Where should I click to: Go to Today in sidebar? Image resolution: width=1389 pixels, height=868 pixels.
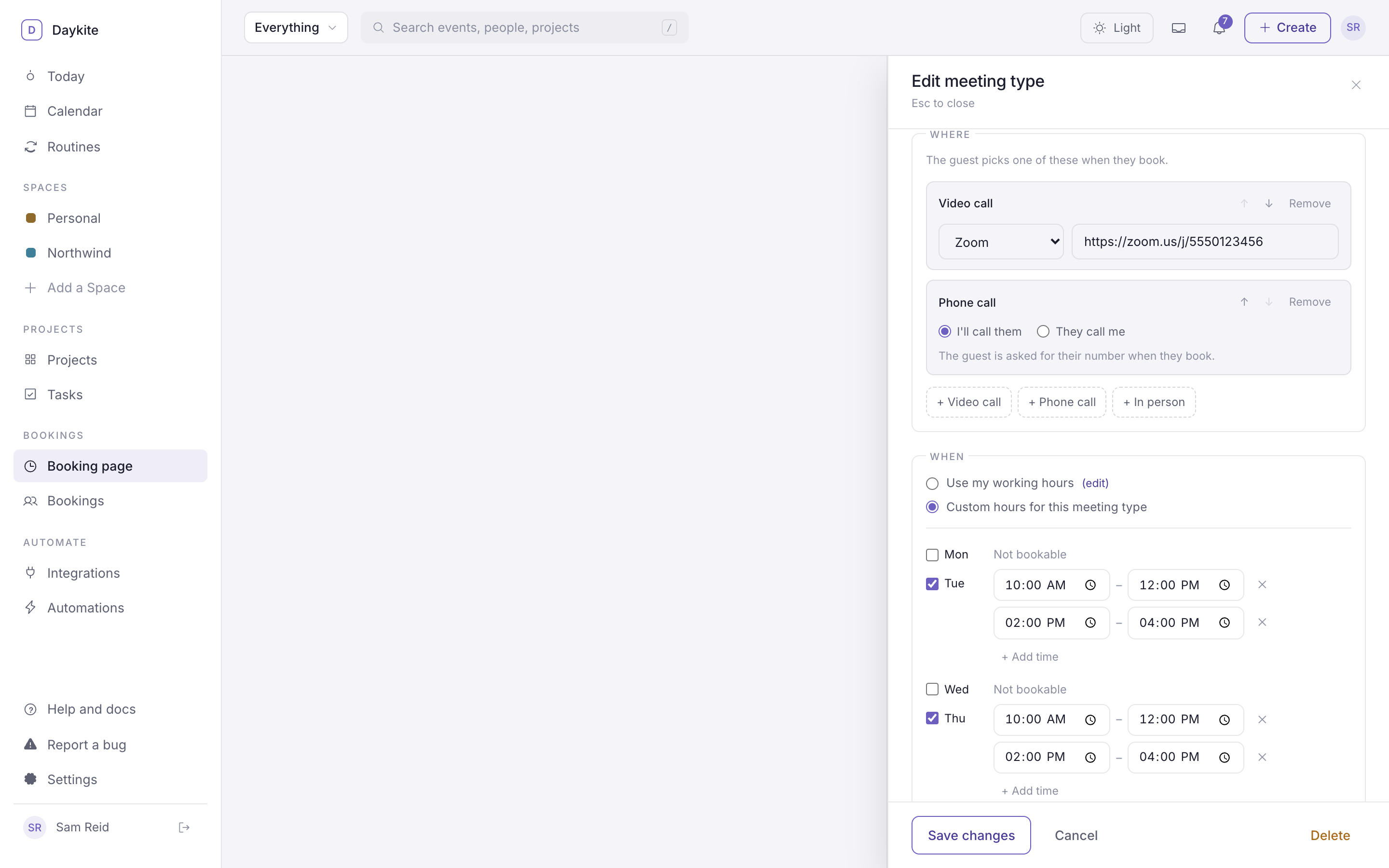pyautogui.click(x=110, y=76)
